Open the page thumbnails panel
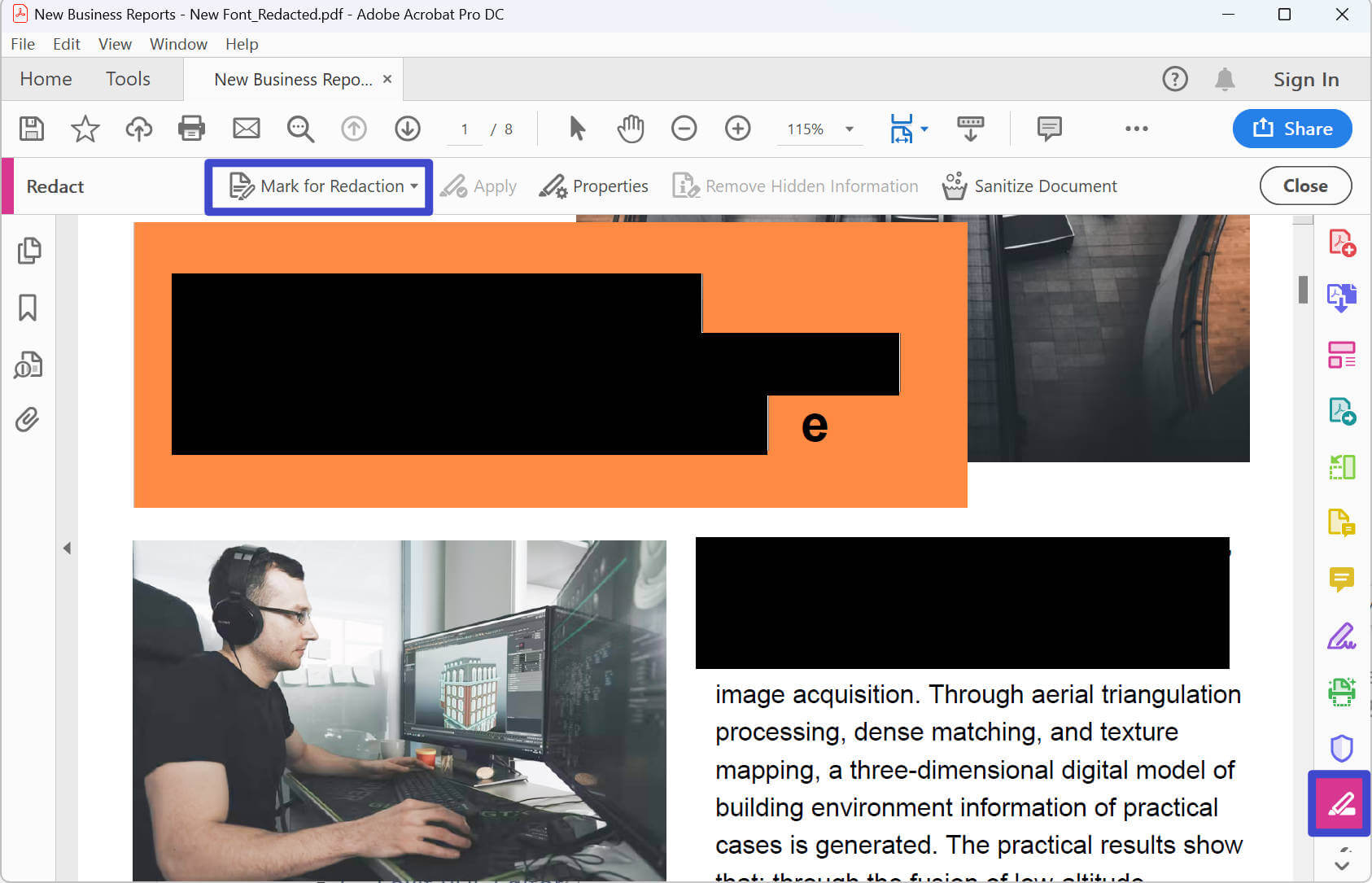This screenshot has height=883, width=1372. tap(29, 251)
